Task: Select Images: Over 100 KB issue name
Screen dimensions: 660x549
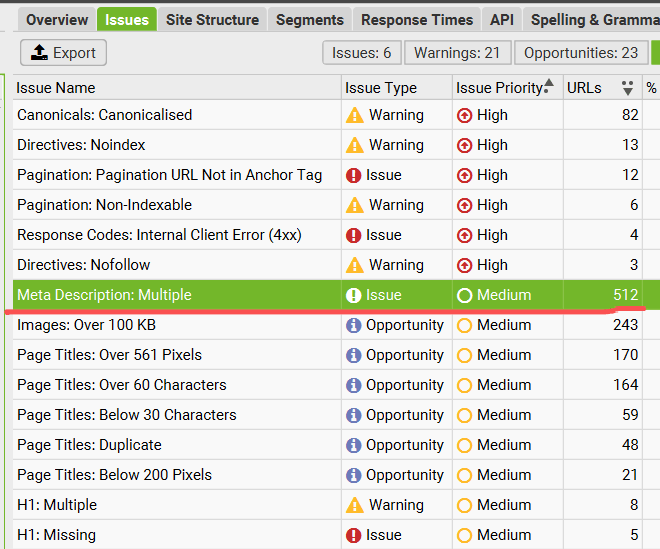Action: [86, 325]
